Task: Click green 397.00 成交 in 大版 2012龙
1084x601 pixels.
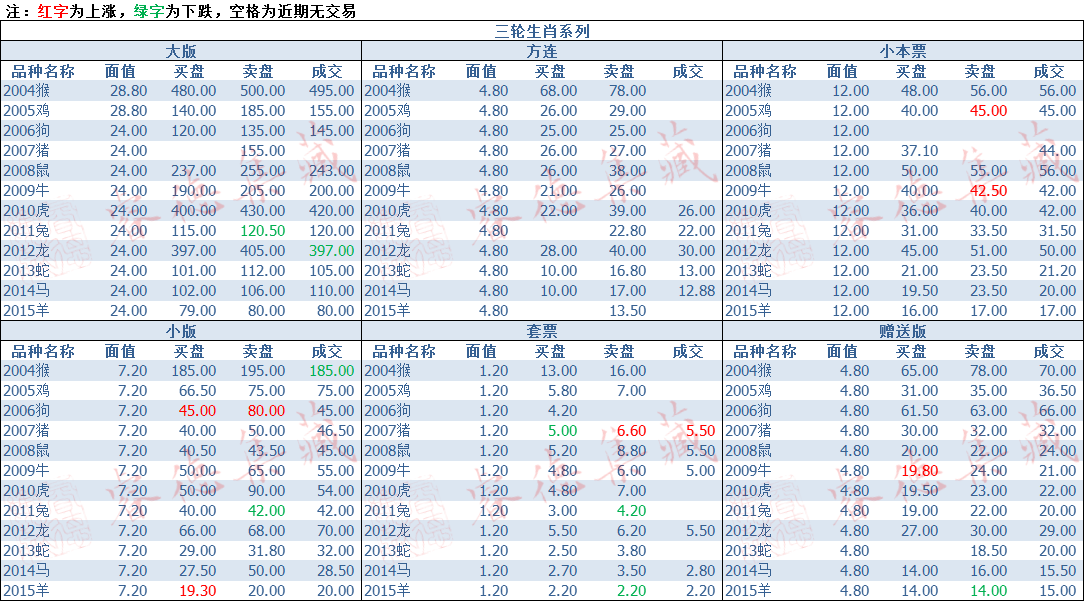Action: (332, 251)
